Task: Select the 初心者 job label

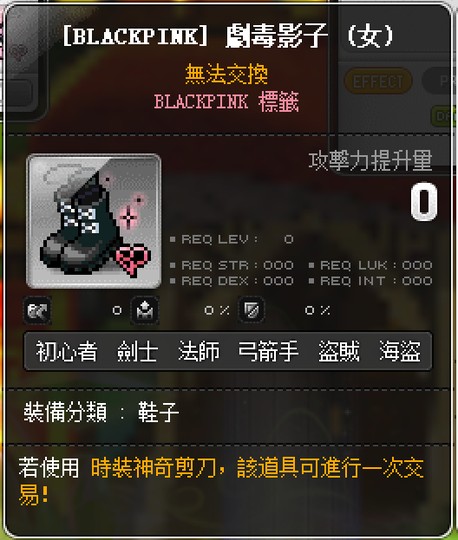Action: click(x=66, y=352)
